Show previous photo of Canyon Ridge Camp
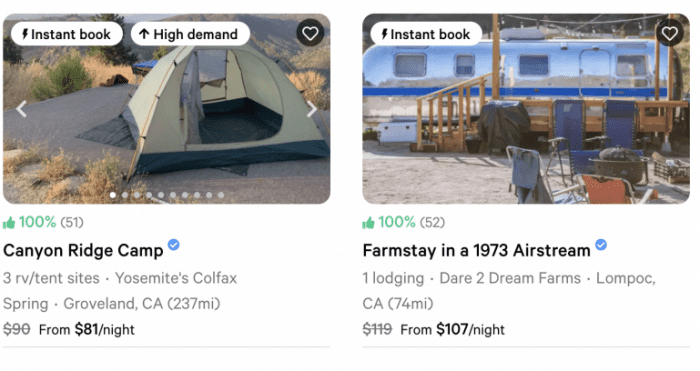This screenshot has height=371, width=700. click(21, 109)
